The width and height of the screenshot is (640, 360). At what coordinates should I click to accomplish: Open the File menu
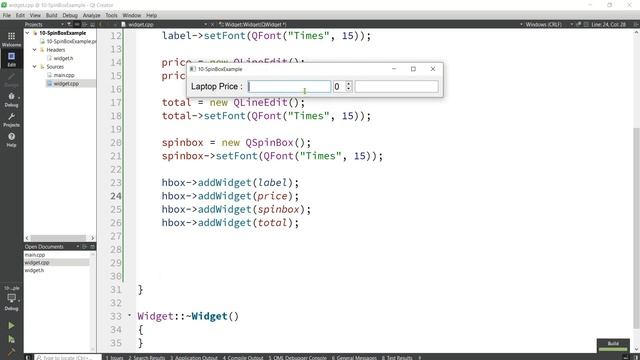(7, 16)
